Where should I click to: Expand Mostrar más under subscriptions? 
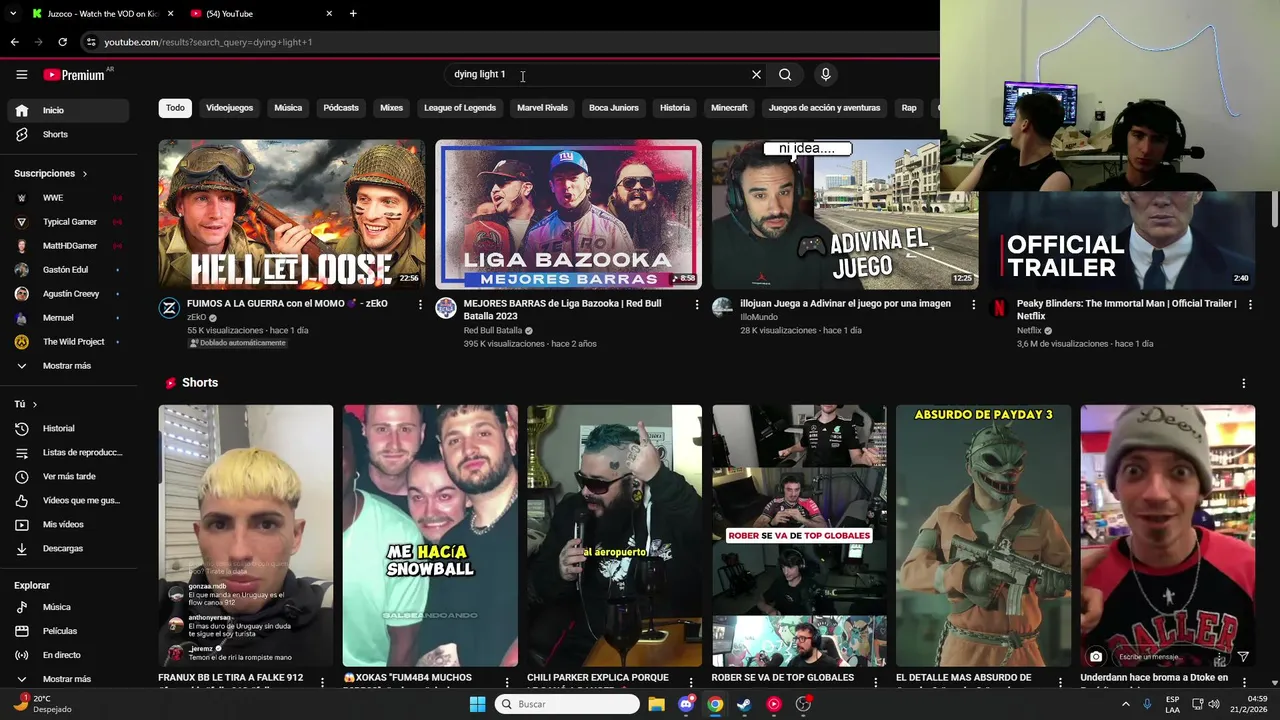68,366
